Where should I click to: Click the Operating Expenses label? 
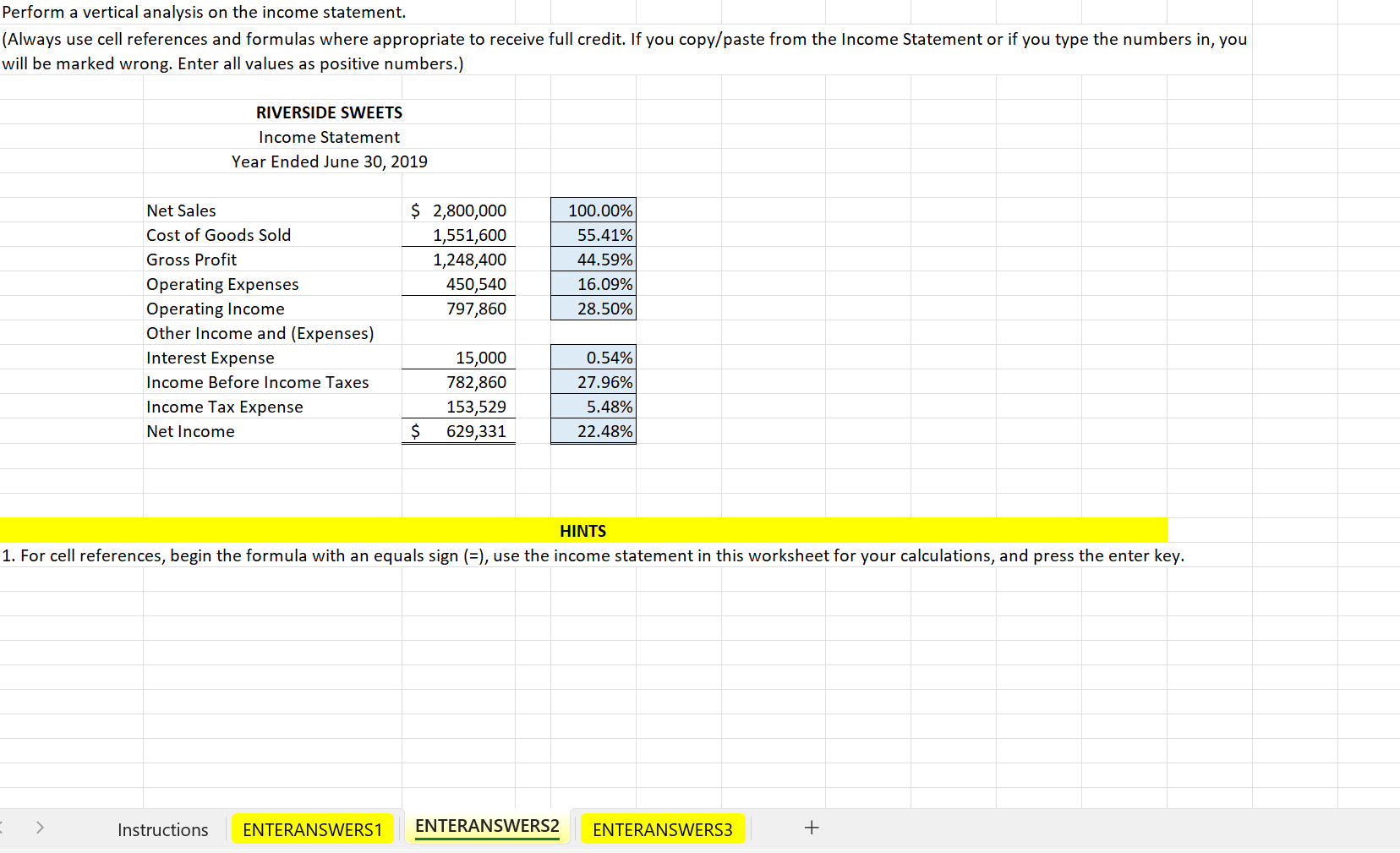pos(222,284)
